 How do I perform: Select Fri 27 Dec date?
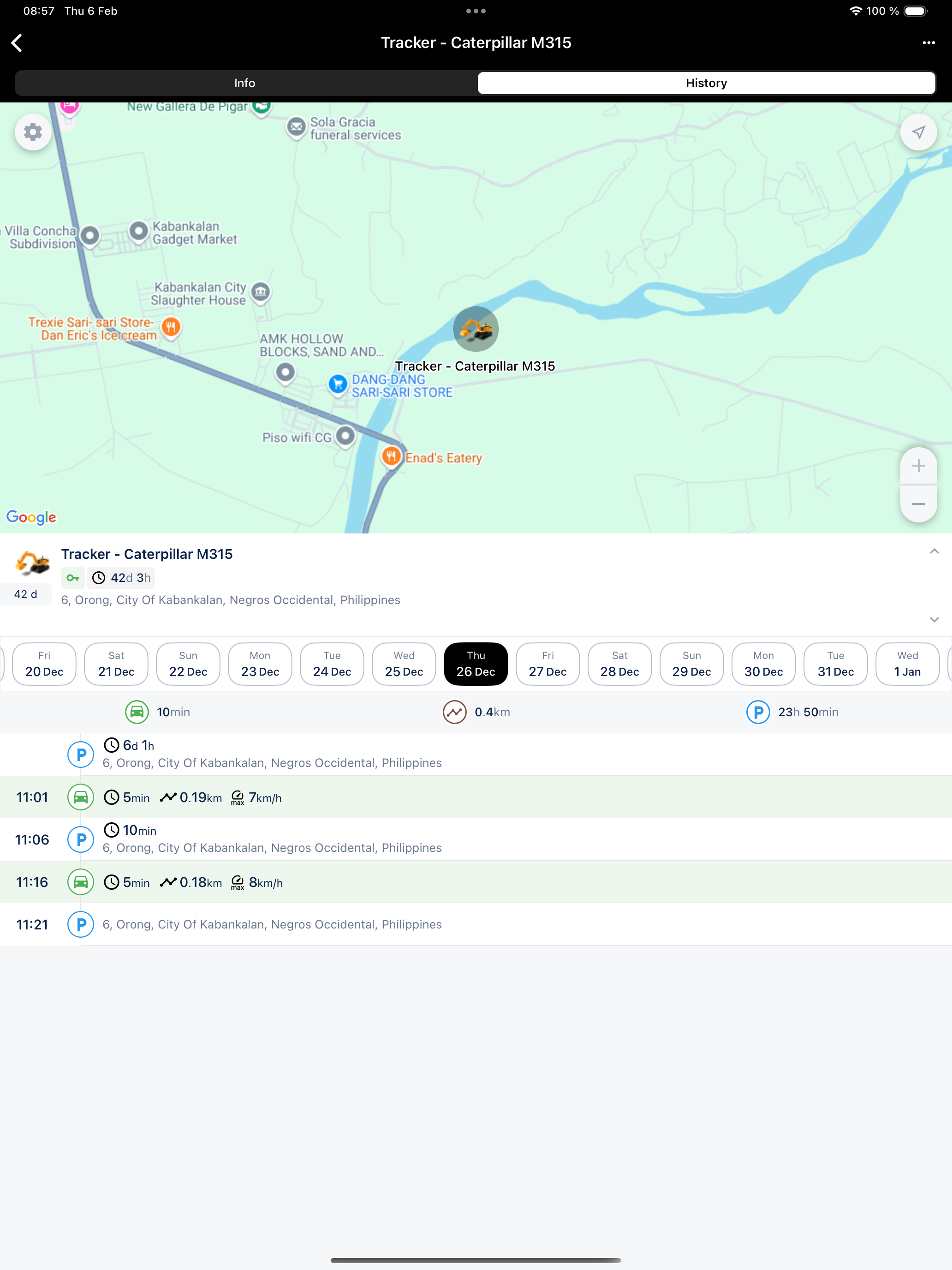547,664
